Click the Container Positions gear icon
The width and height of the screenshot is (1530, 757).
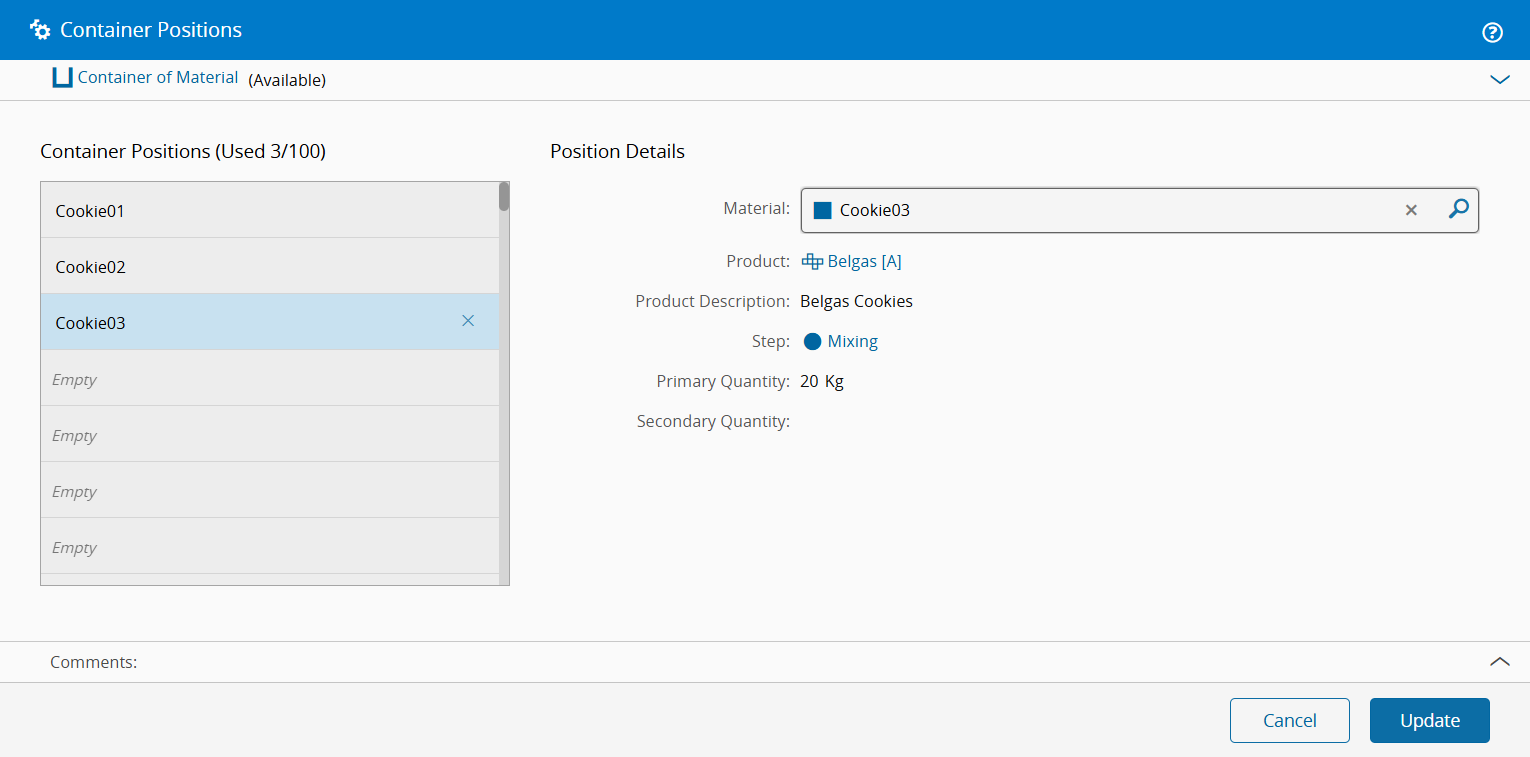40,30
